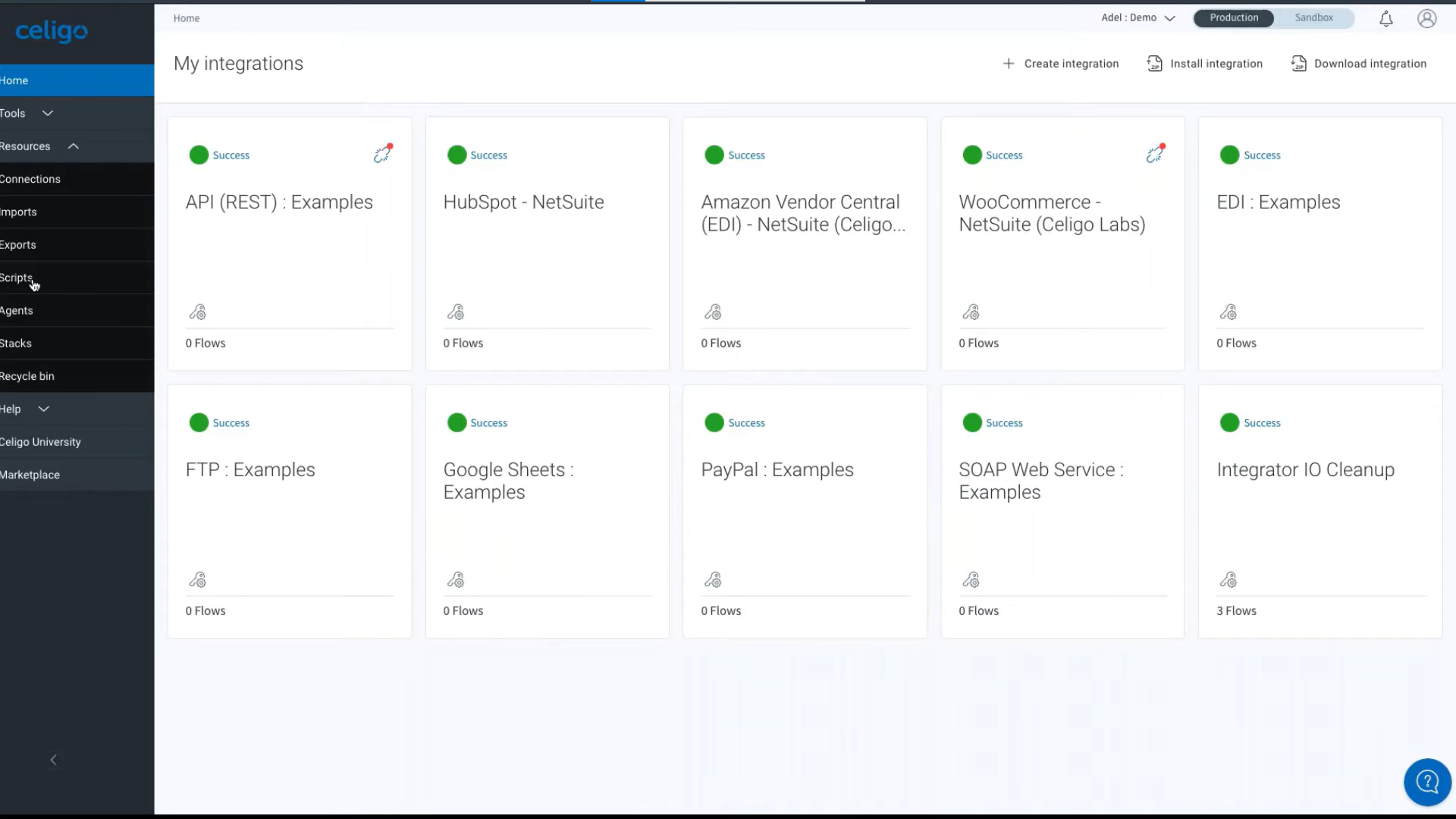The image size is (1456, 819).
Task: Click the Install integration zip icon
Action: click(1154, 64)
